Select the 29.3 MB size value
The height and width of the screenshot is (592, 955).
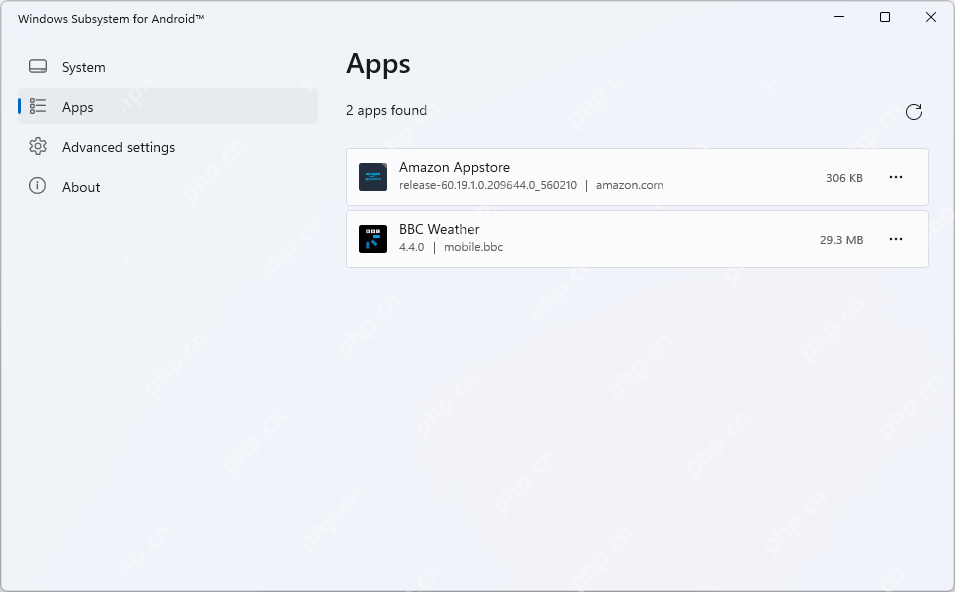pos(842,240)
